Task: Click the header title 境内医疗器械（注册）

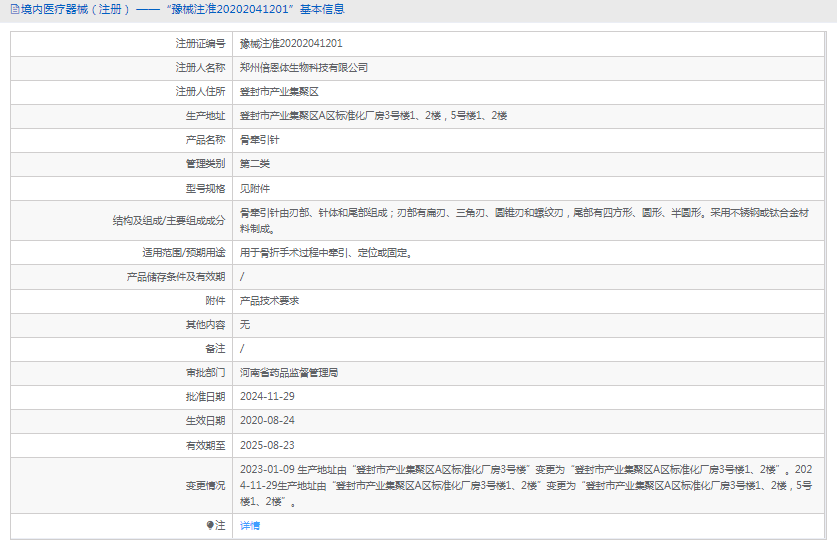Action: pyautogui.click(x=75, y=9)
